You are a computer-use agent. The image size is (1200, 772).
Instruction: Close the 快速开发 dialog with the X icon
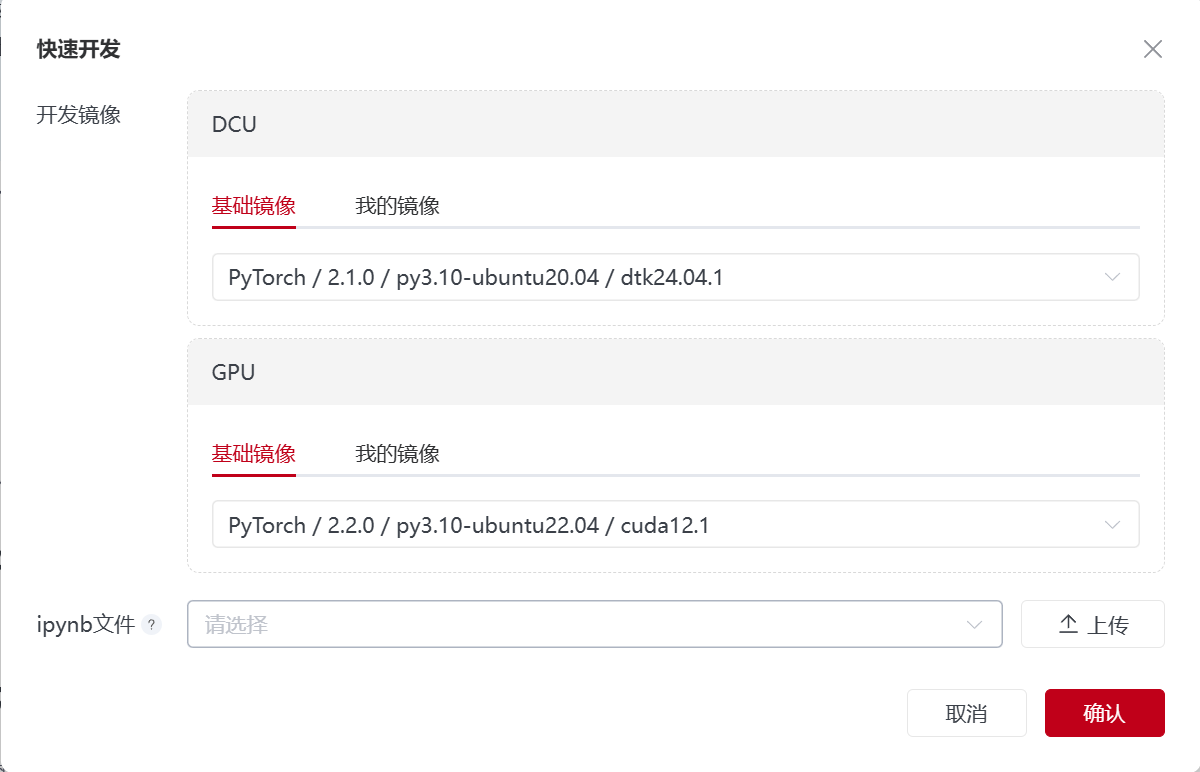(x=1152, y=49)
